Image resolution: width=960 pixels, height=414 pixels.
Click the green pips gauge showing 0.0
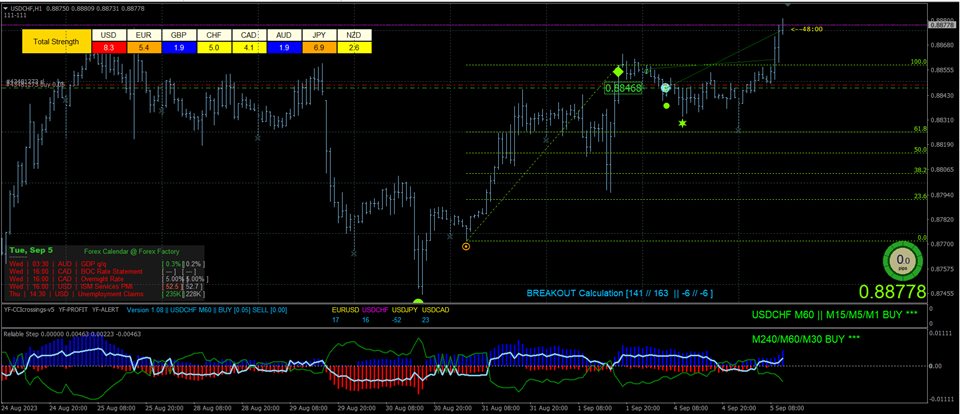click(904, 262)
